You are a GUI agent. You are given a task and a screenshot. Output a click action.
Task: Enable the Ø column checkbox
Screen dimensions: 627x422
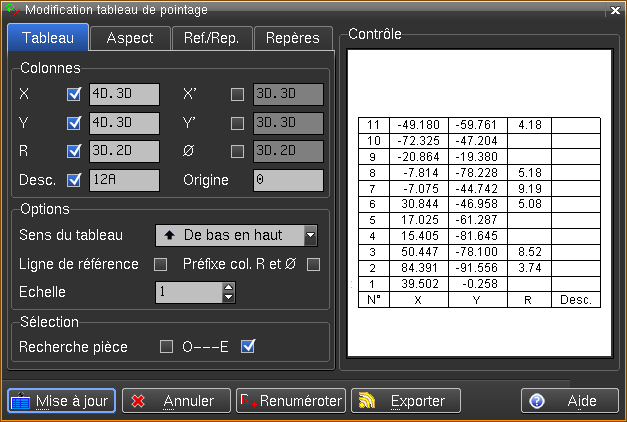[x=237, y=152]
